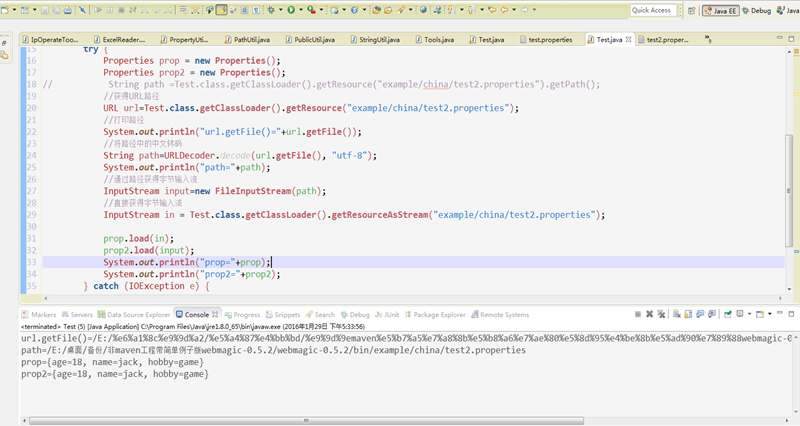Viewport: 800px width, 426px height.
Task: Open the JUnit view tab
Action: point(387,315)
